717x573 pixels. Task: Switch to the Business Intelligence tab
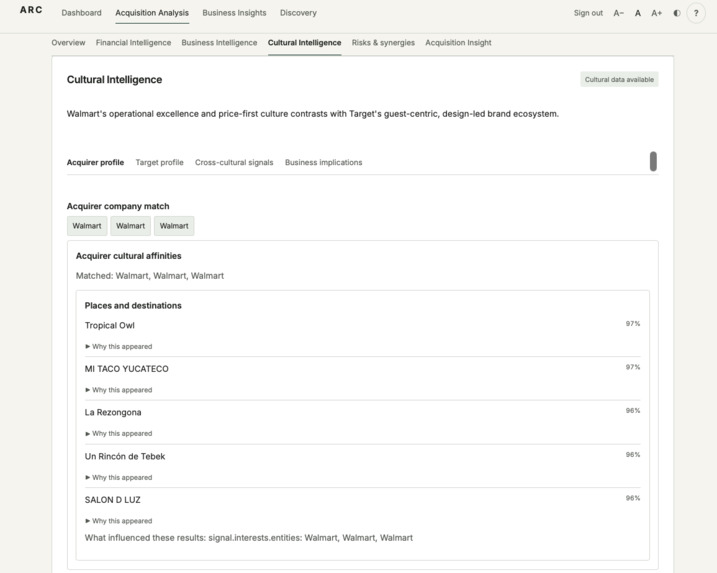(x=219, y=43)
